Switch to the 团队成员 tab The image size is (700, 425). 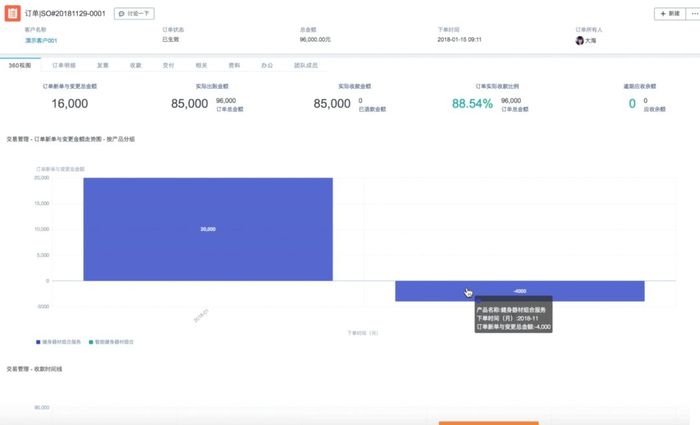click(306, 65)
